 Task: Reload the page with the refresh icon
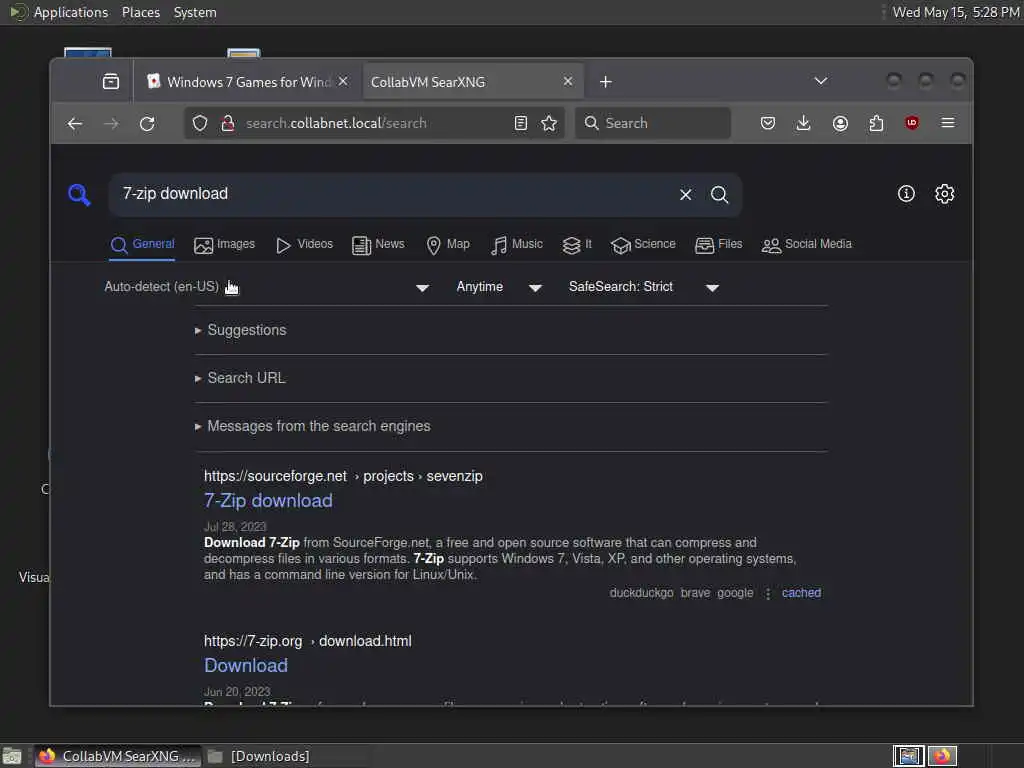coord(147,123)
